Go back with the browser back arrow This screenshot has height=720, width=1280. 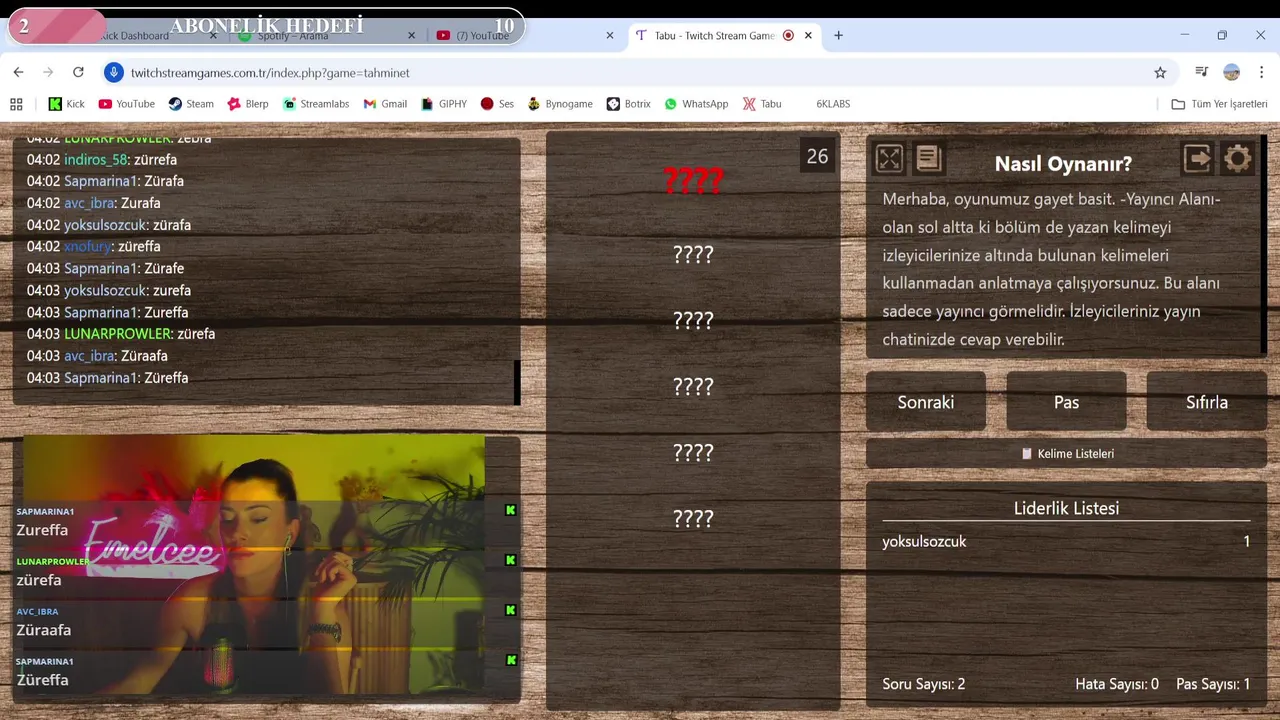pyautogui.click(x=18, y=72)
